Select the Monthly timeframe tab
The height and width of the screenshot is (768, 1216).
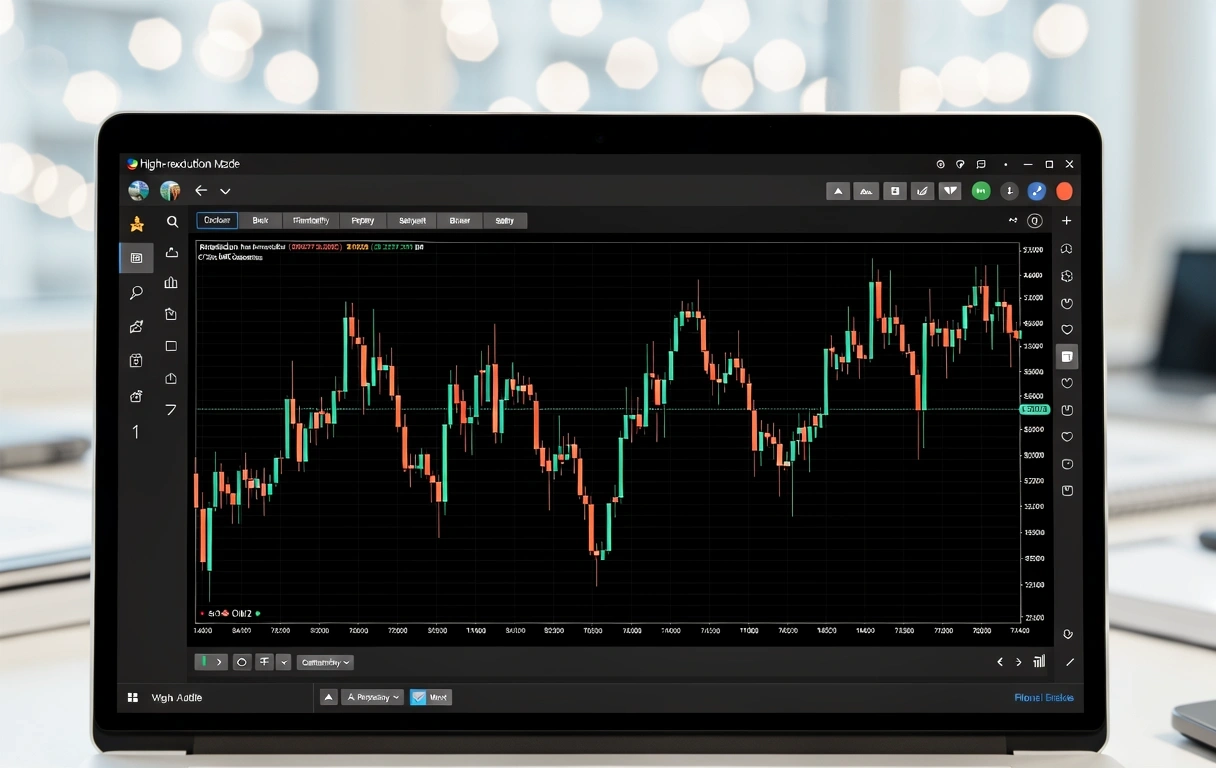pyautogui.click(x=311, y=220)
